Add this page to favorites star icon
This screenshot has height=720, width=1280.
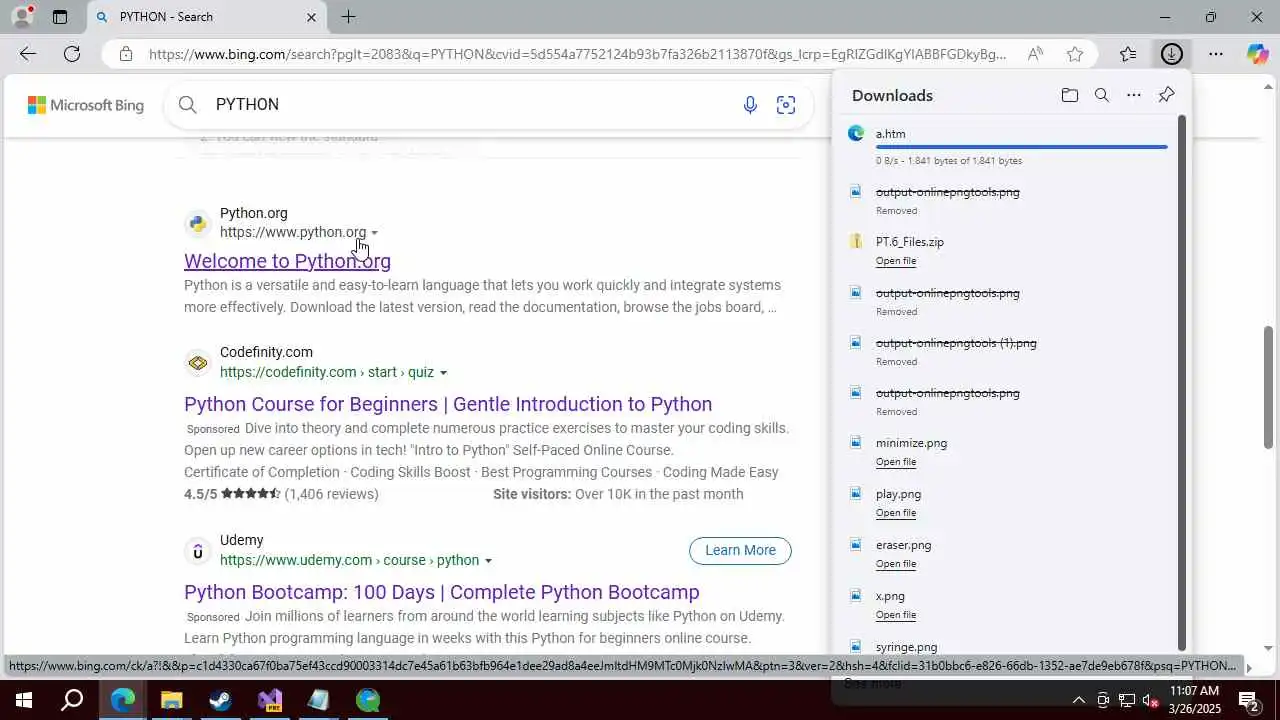tap(1075, 54)
